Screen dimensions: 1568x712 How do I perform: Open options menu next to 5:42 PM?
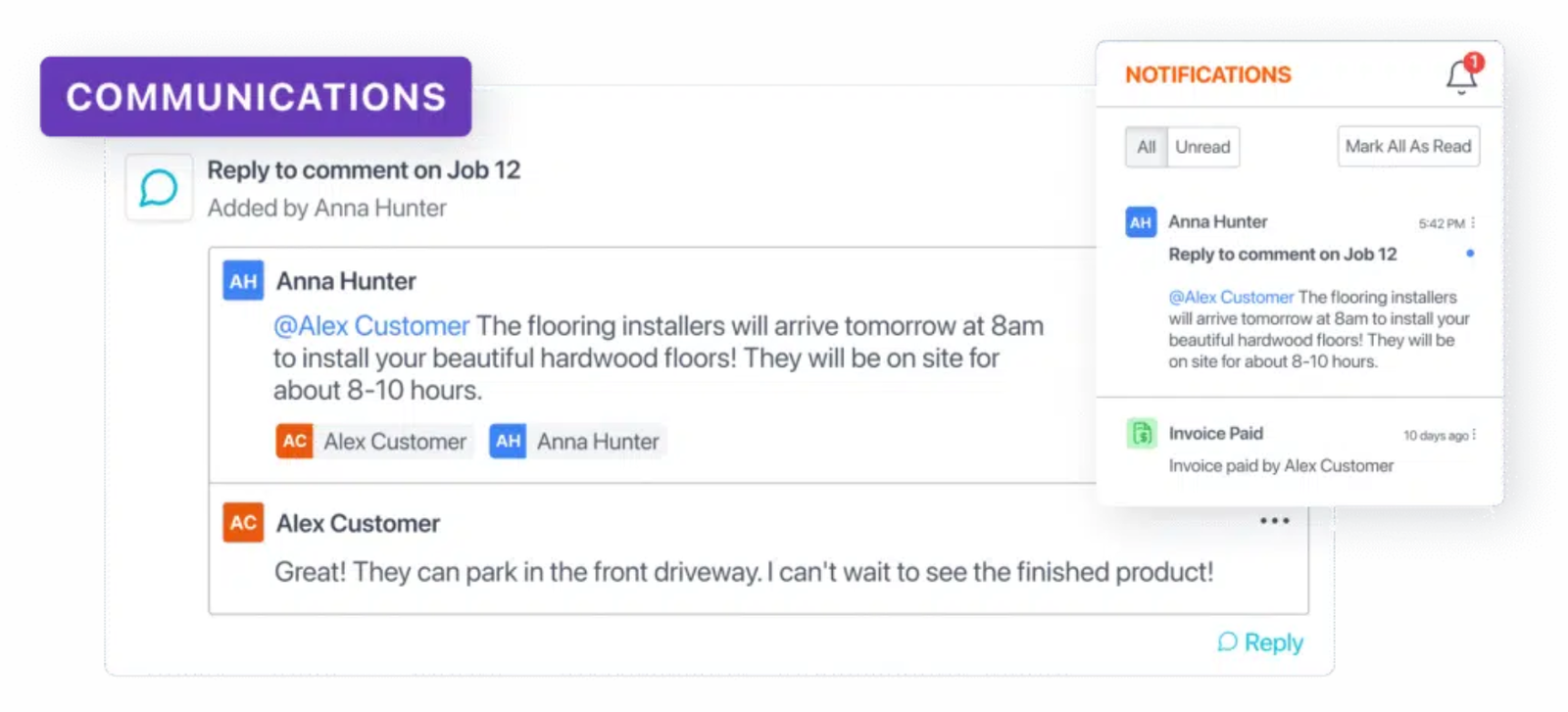click(x=1473, y=223)
